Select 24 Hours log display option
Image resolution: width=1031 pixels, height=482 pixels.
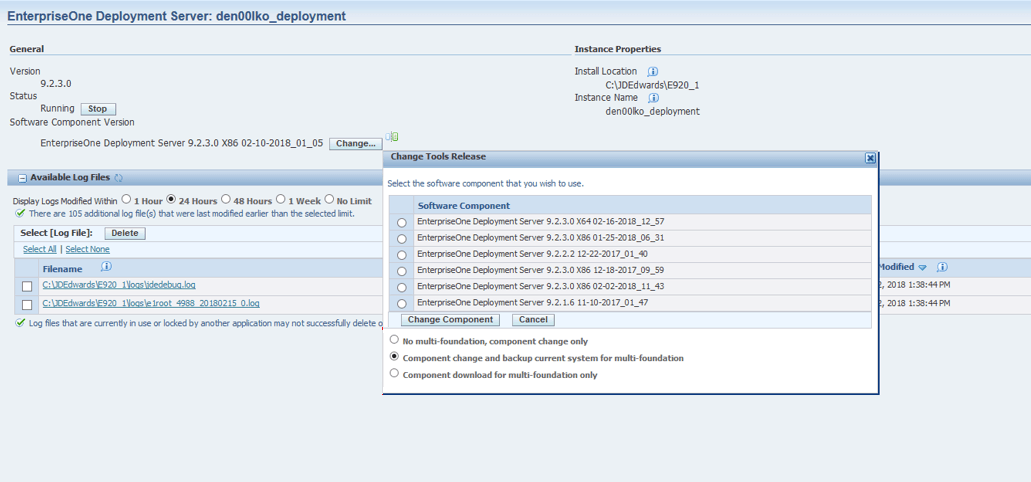[x=171, y=199]
